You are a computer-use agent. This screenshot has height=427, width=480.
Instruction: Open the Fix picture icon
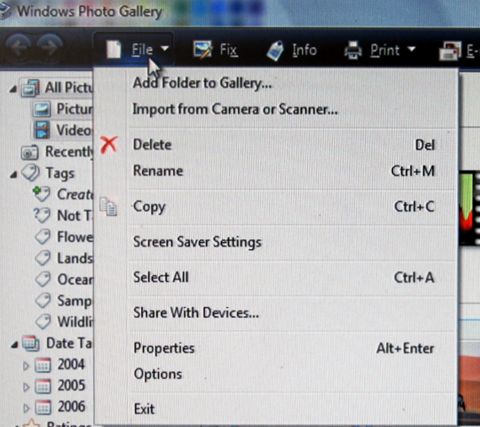tap(202, 50)
